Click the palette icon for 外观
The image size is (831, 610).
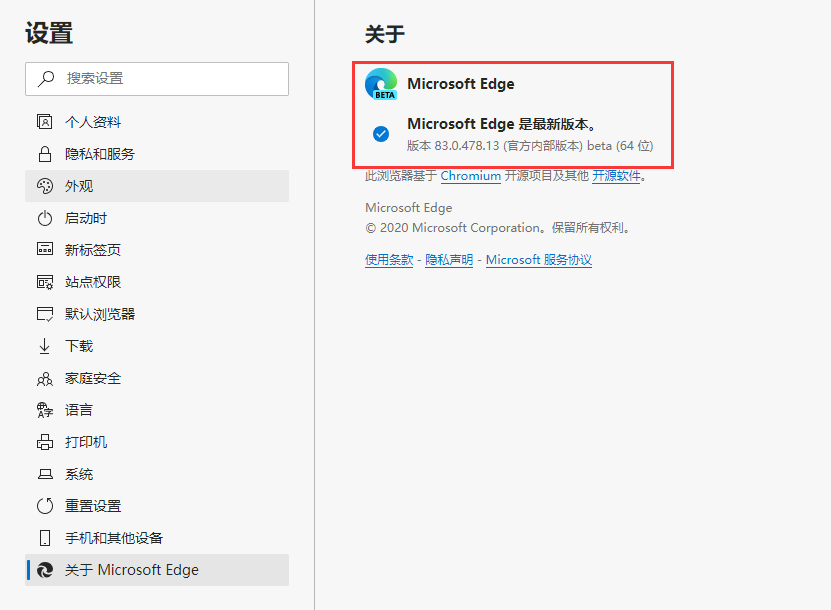(44, 186)
